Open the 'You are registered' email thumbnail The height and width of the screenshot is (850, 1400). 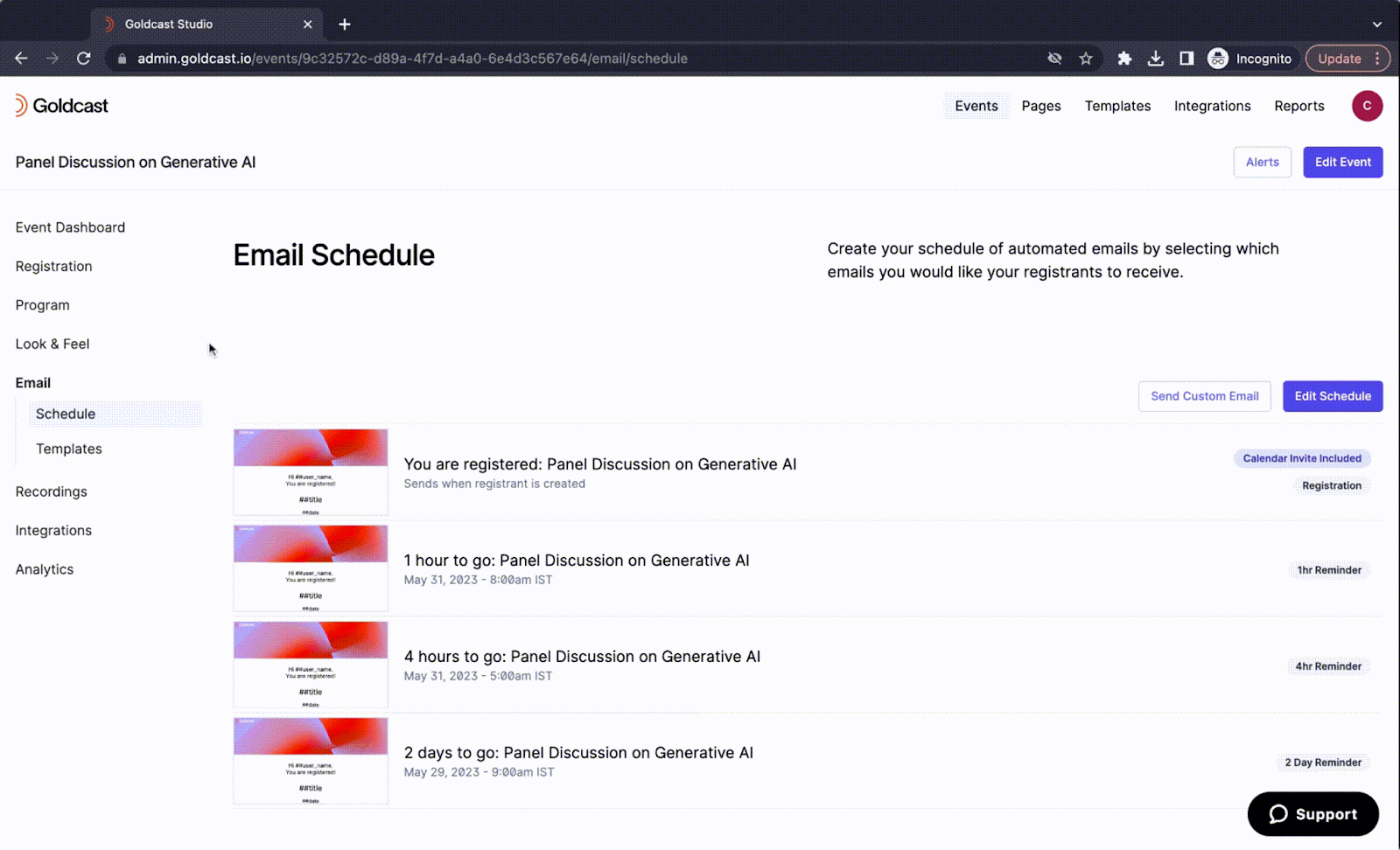311,472
